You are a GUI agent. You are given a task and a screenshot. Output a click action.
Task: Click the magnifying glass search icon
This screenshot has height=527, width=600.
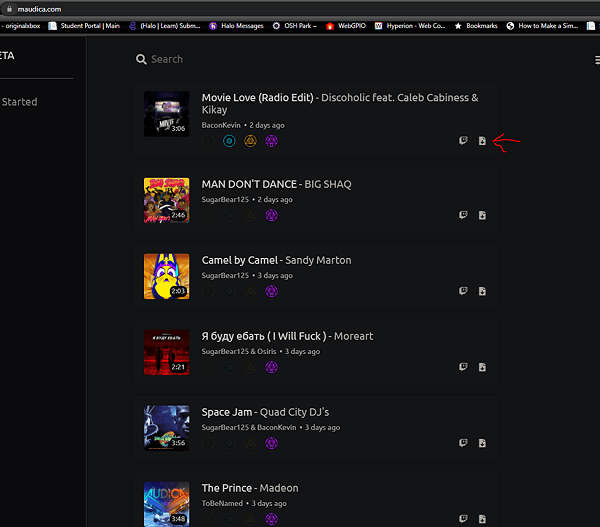(141, 59)
